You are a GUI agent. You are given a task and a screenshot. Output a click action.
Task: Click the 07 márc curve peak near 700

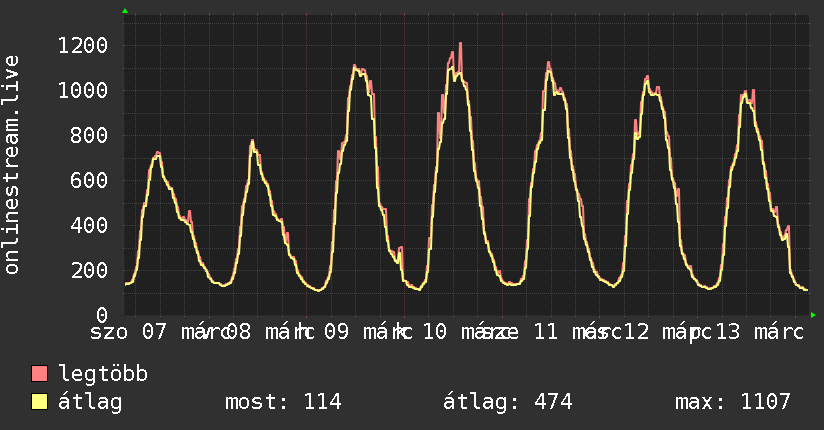point(158,153)
